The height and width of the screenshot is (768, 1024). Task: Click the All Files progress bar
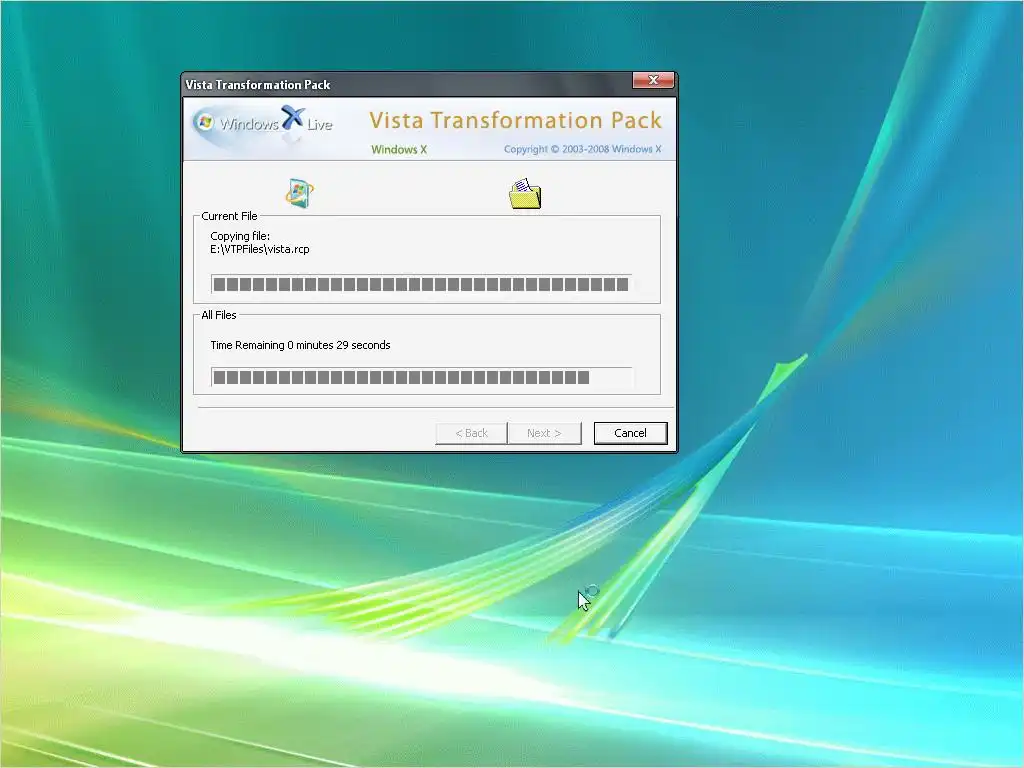tap(421, 377)
